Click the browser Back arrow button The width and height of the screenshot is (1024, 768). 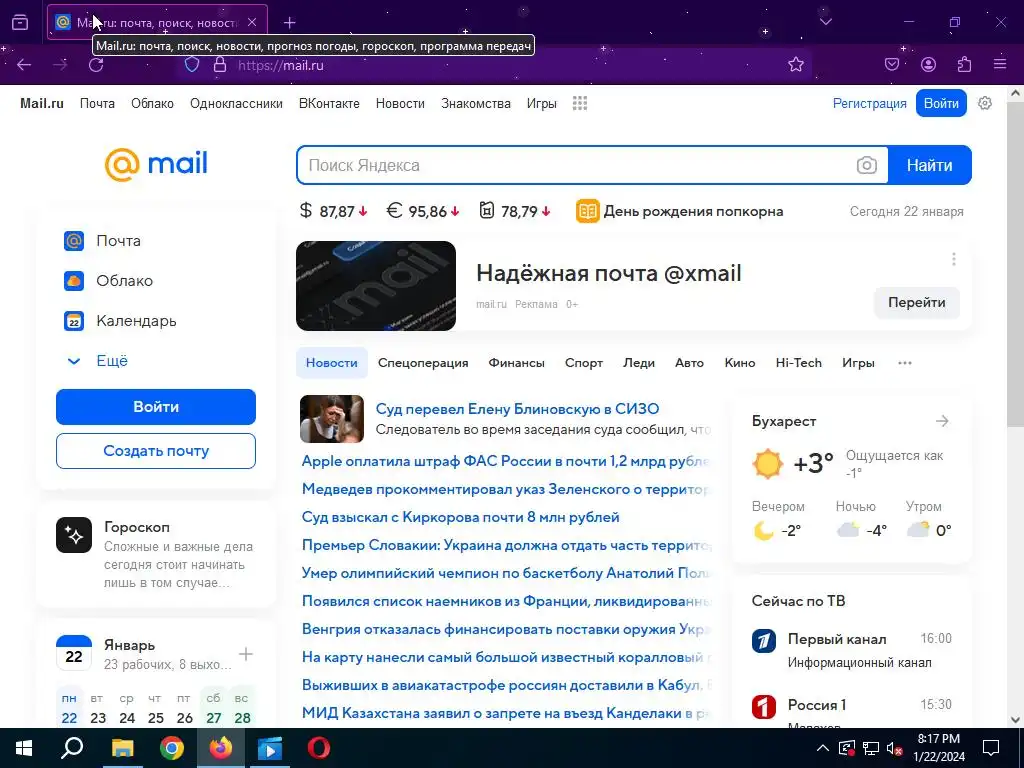pyautogui.click(x=24, y=65)
